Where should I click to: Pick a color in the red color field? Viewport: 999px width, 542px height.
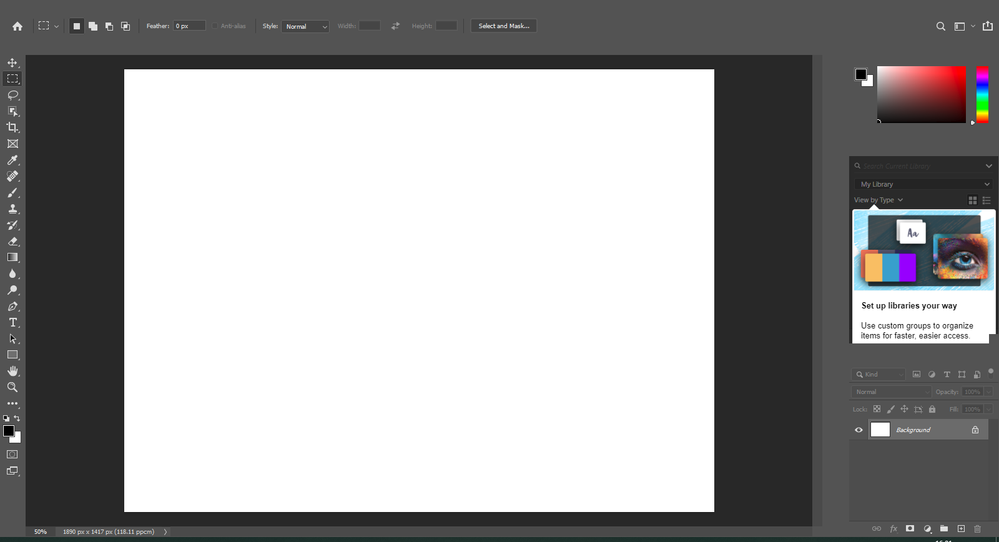point(921,94)
